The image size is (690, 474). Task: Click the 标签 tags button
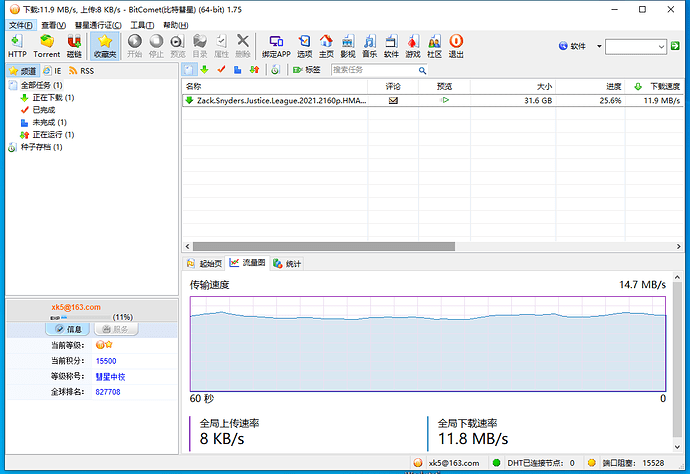pyautogui.click(x=307, y=70)
